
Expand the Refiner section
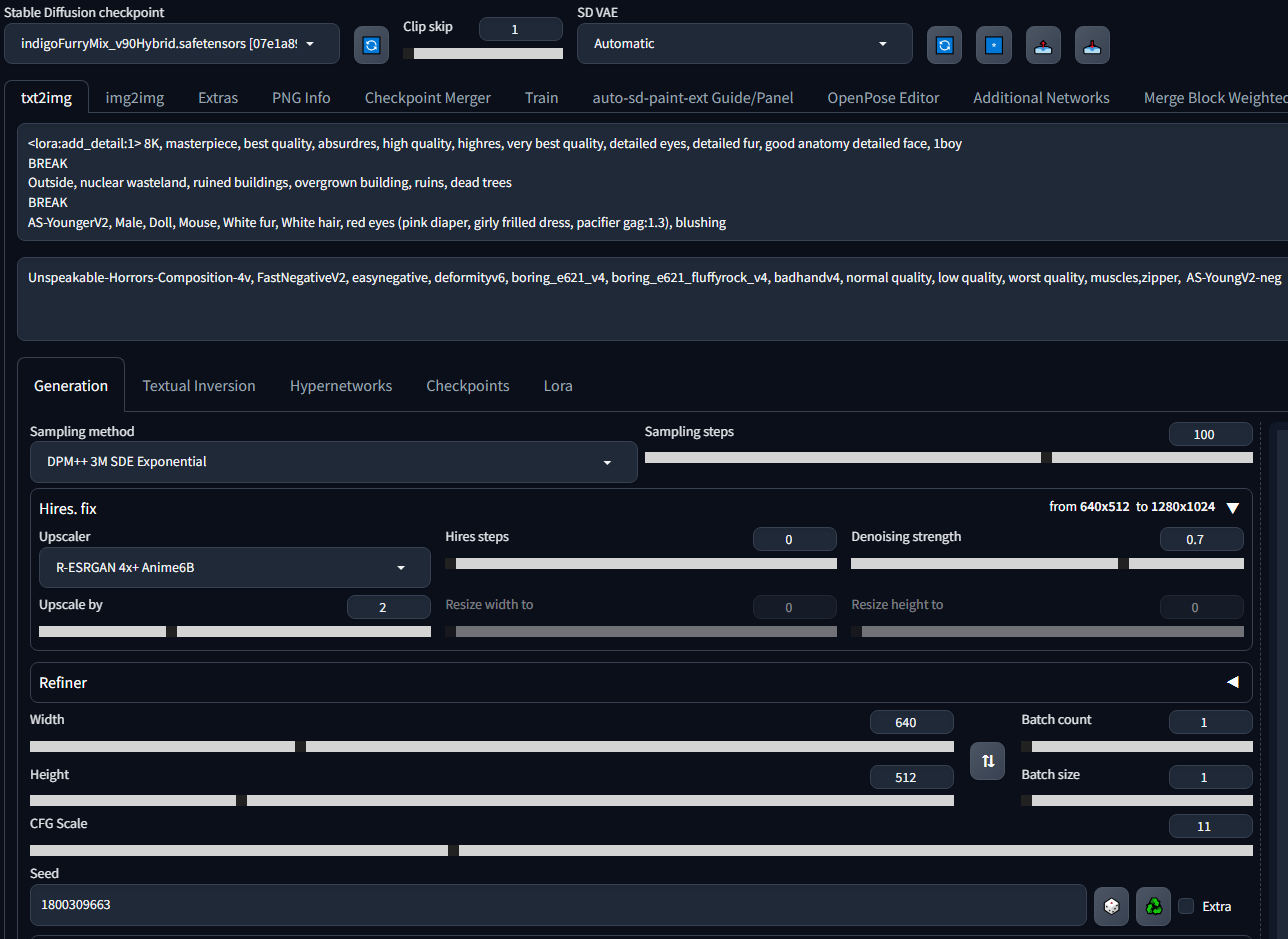click(1232, 682)
